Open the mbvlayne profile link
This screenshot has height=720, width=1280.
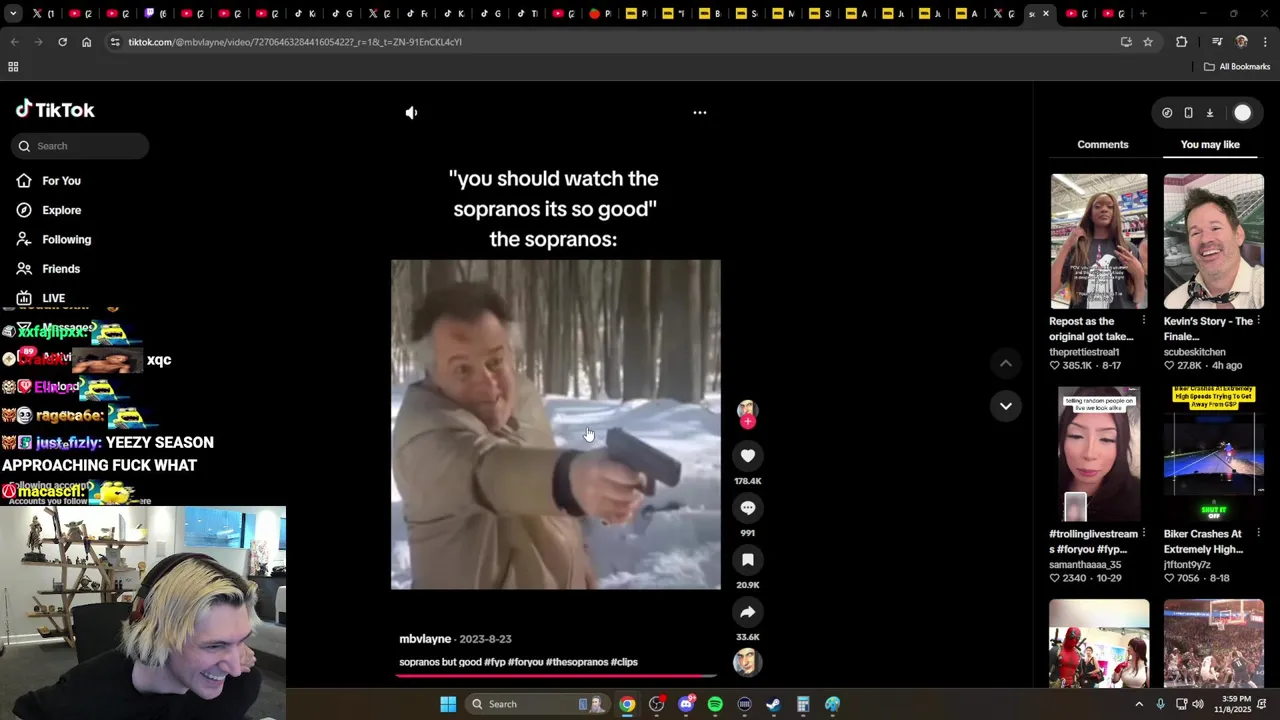[x=425, y=639]
